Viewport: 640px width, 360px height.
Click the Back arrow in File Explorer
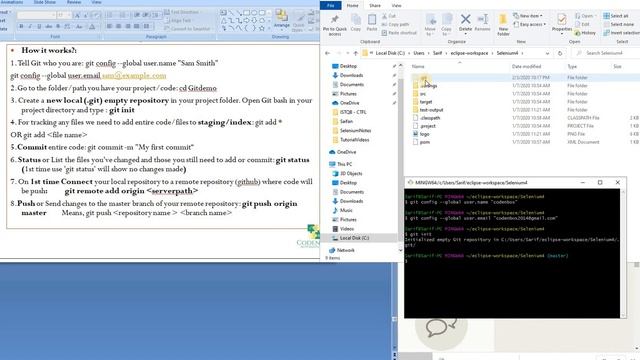328,53
